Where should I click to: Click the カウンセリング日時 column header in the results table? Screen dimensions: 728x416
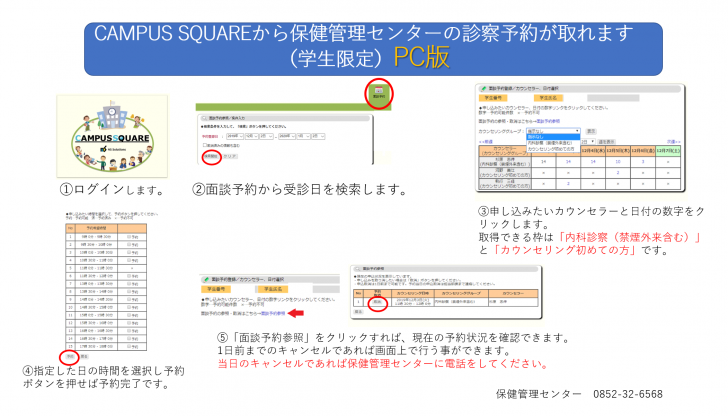(x=413, y=293)
